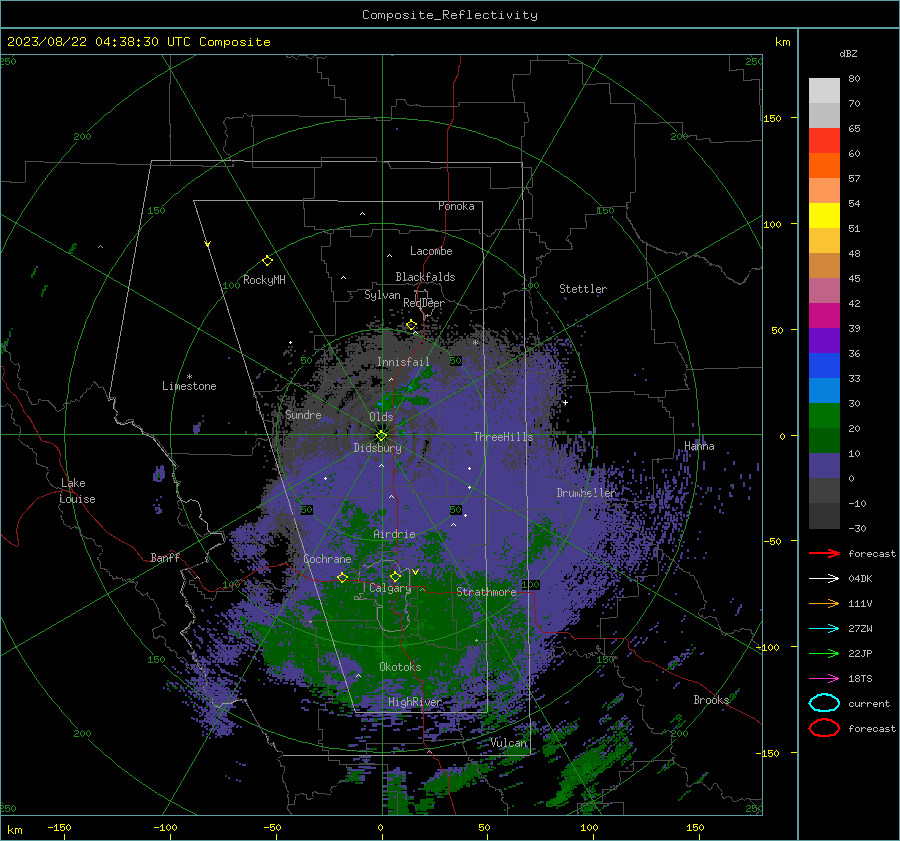Image resolution: width=900 pixels, height=841 pixels.
Task: Click the cyan current ellipse icon
Action: (x=824, y=703)
